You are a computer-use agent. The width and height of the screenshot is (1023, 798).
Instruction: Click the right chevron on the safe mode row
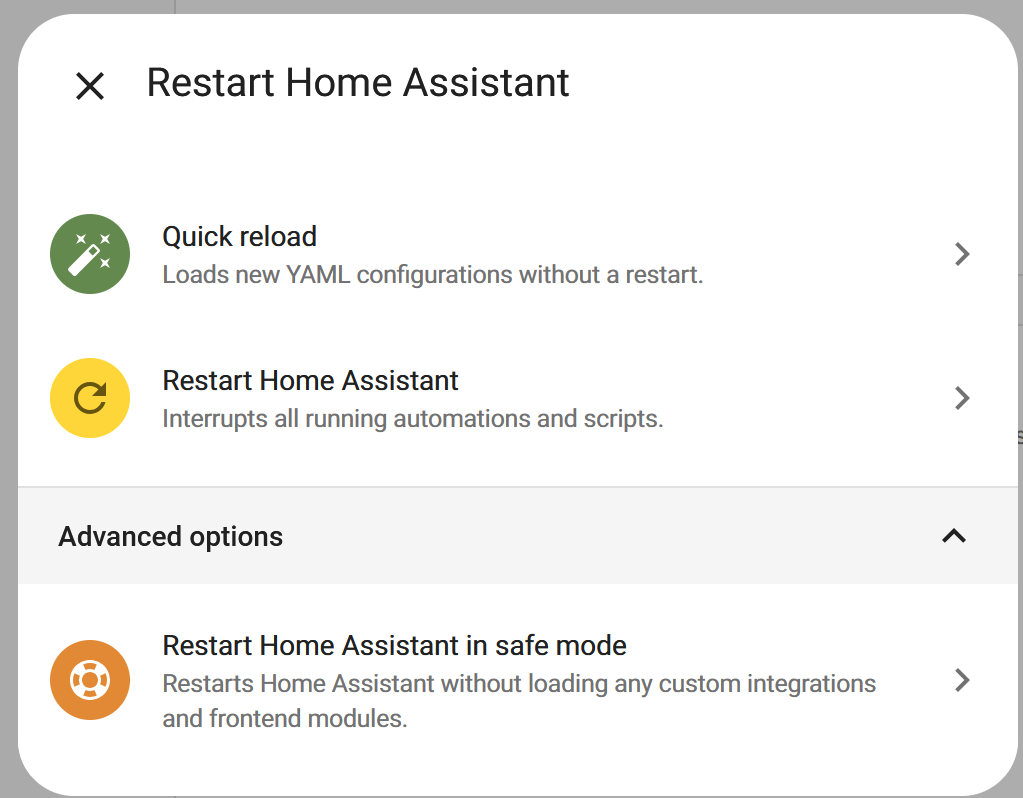click(962, 680)
